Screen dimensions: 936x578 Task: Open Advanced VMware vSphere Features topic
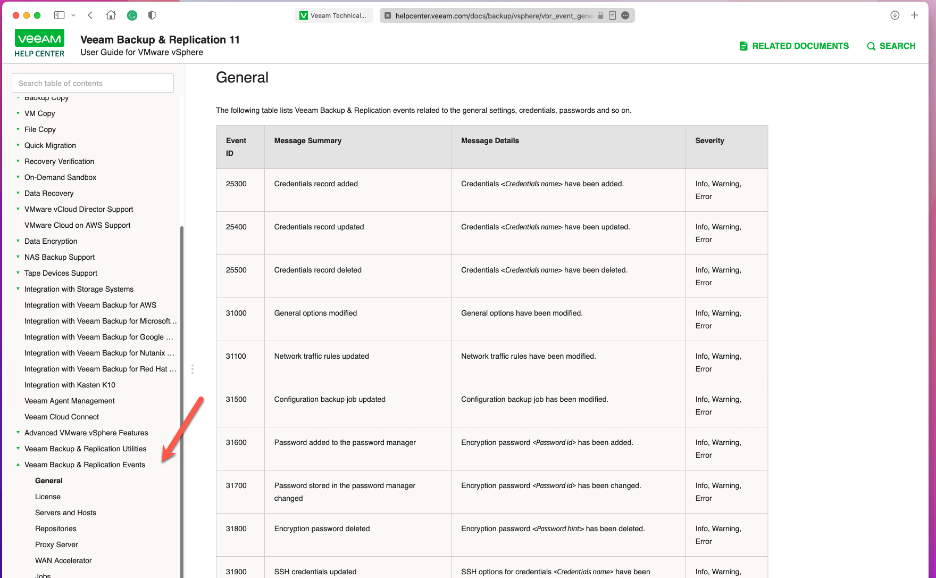click(x=86, y=433)
